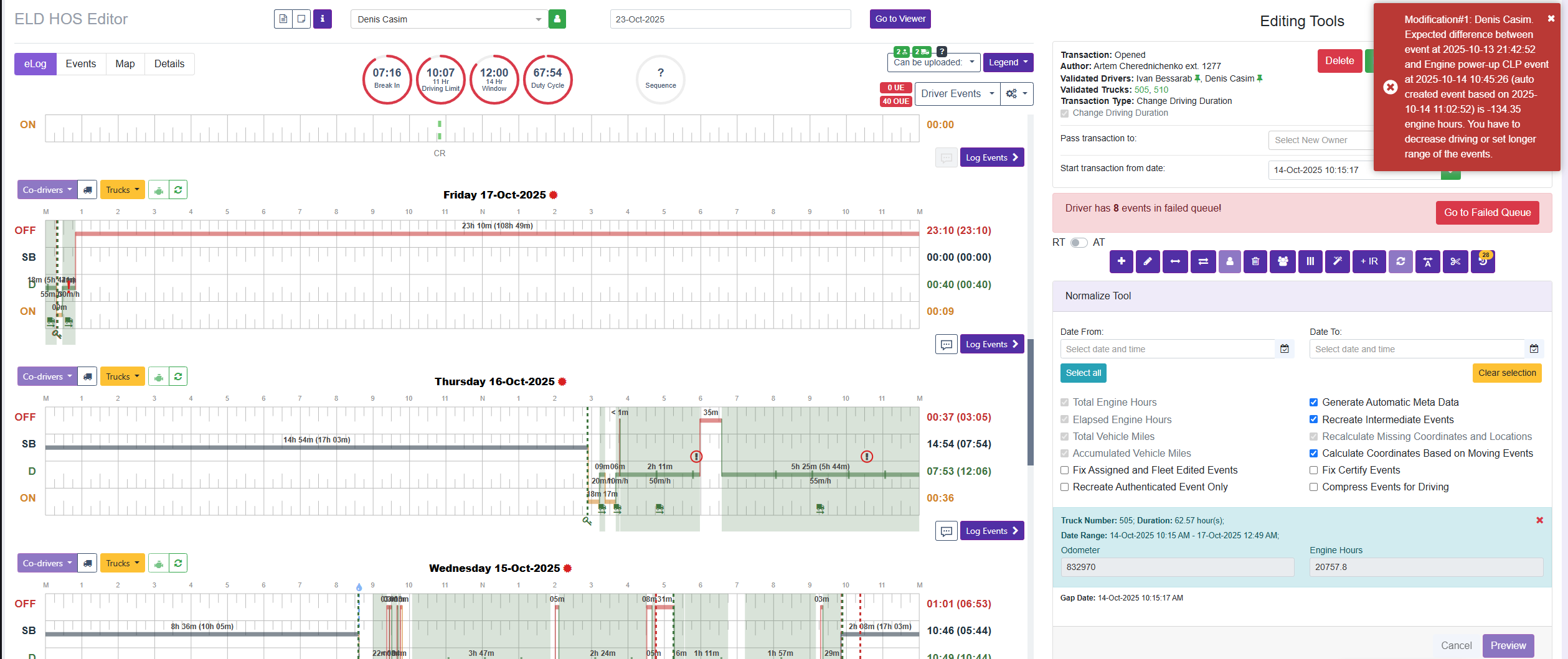Open the Denis Casim driver dropdown
Viewport: 1568px width, 659px height.
[x=449, y=19]
